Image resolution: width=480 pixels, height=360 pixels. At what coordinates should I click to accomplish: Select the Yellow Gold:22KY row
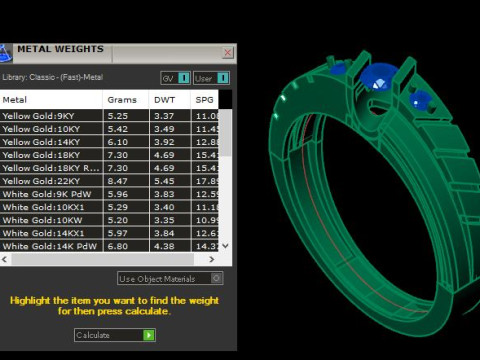(109, 181)
